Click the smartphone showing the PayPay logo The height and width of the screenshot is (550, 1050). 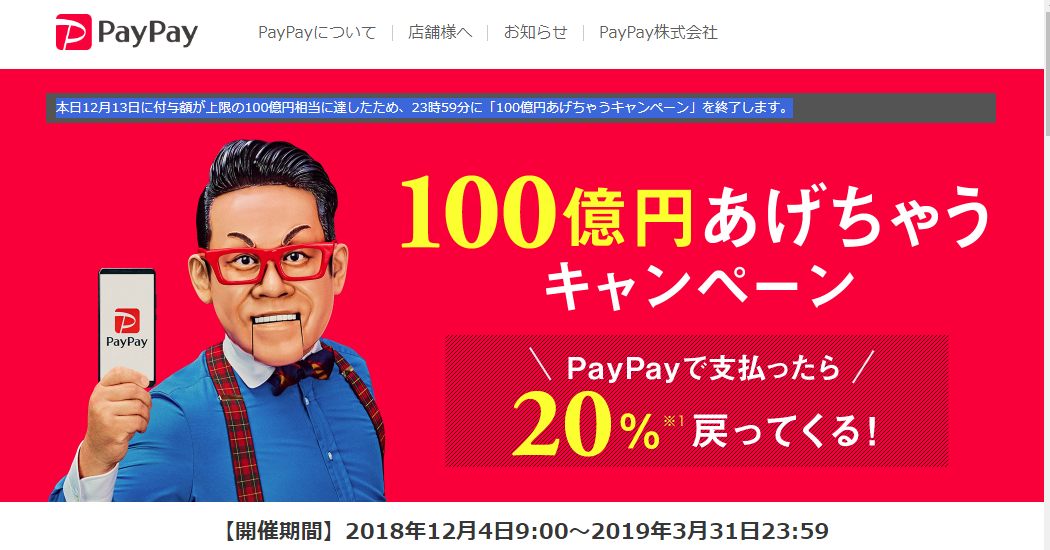(127, 327)
